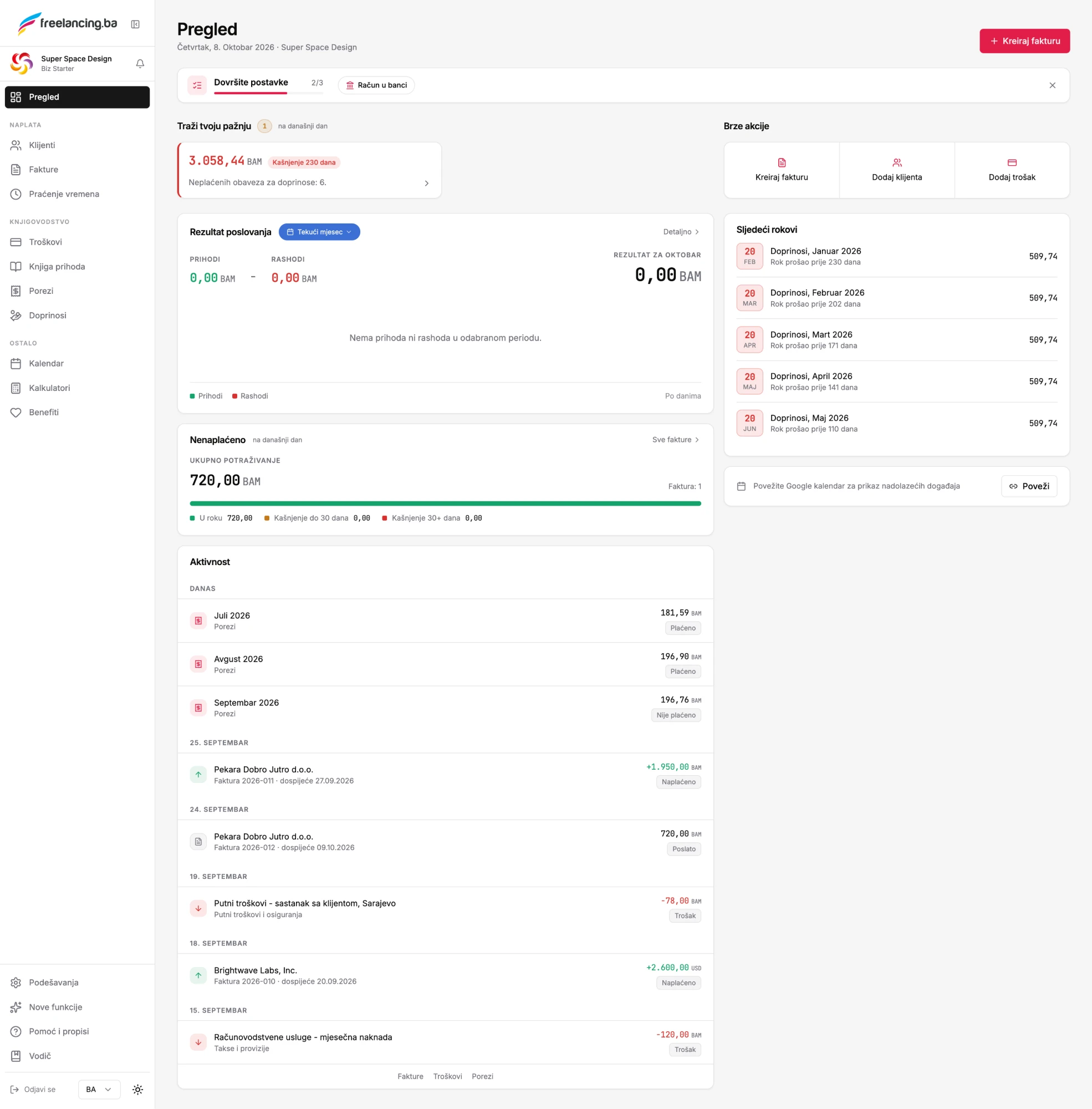
Task: Expand the overdue 3.058,44 BAM attention card
Action: coord(310,170)
